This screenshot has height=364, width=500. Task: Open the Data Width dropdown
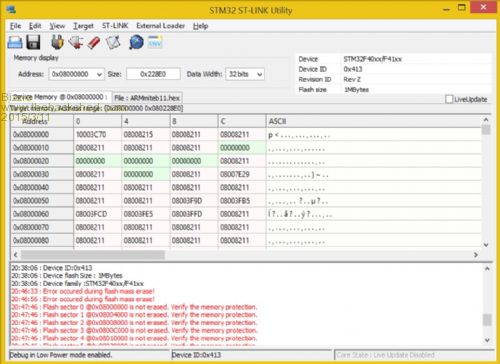pyautogui.click(x=260, y=74)
